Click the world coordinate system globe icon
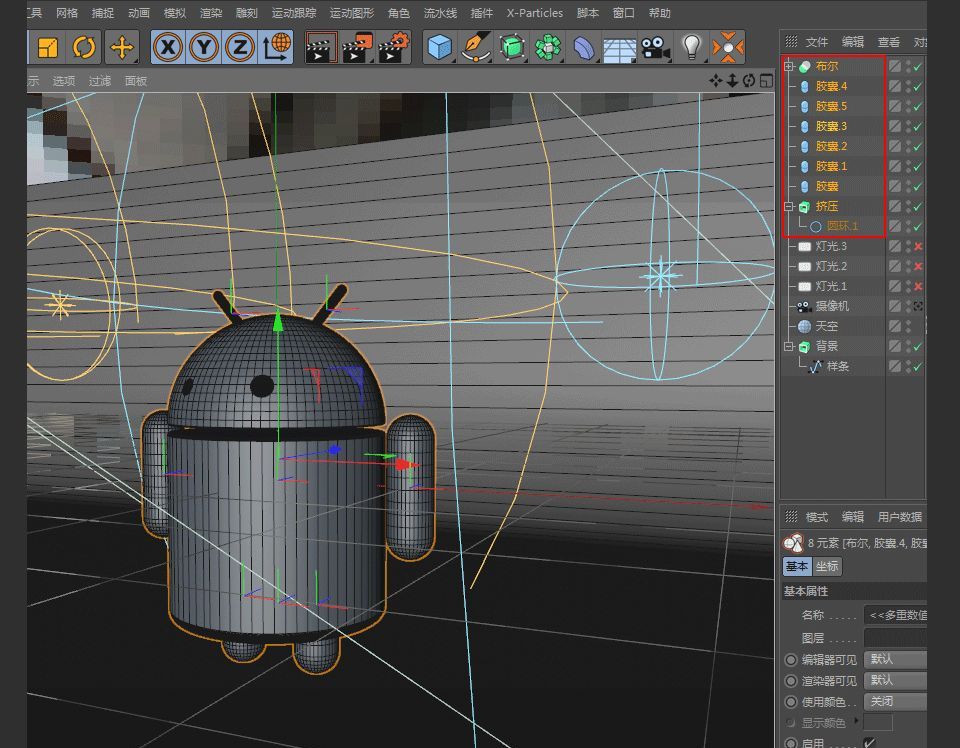 (x=276, y=47)
